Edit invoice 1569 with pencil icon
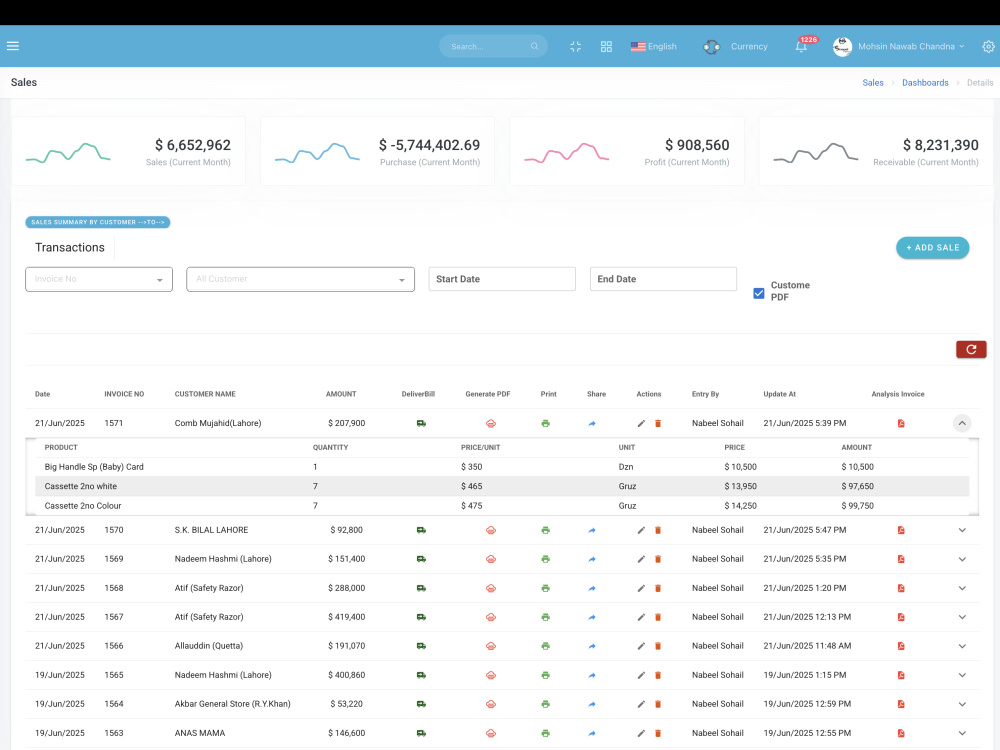This screenshot has width=1000, height=750. click(x=641, y=559)
